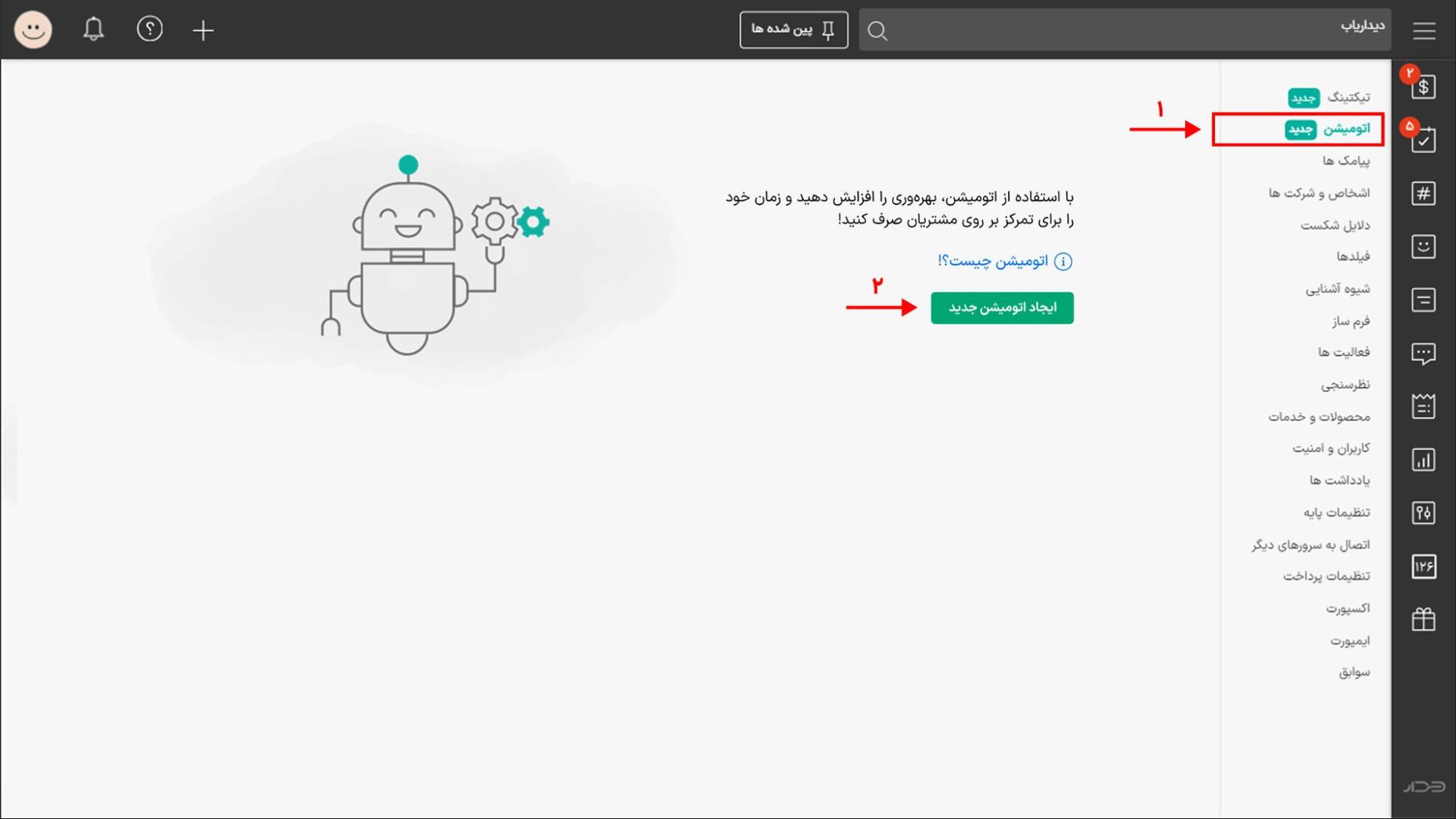Click the question mark help icon

149,30
